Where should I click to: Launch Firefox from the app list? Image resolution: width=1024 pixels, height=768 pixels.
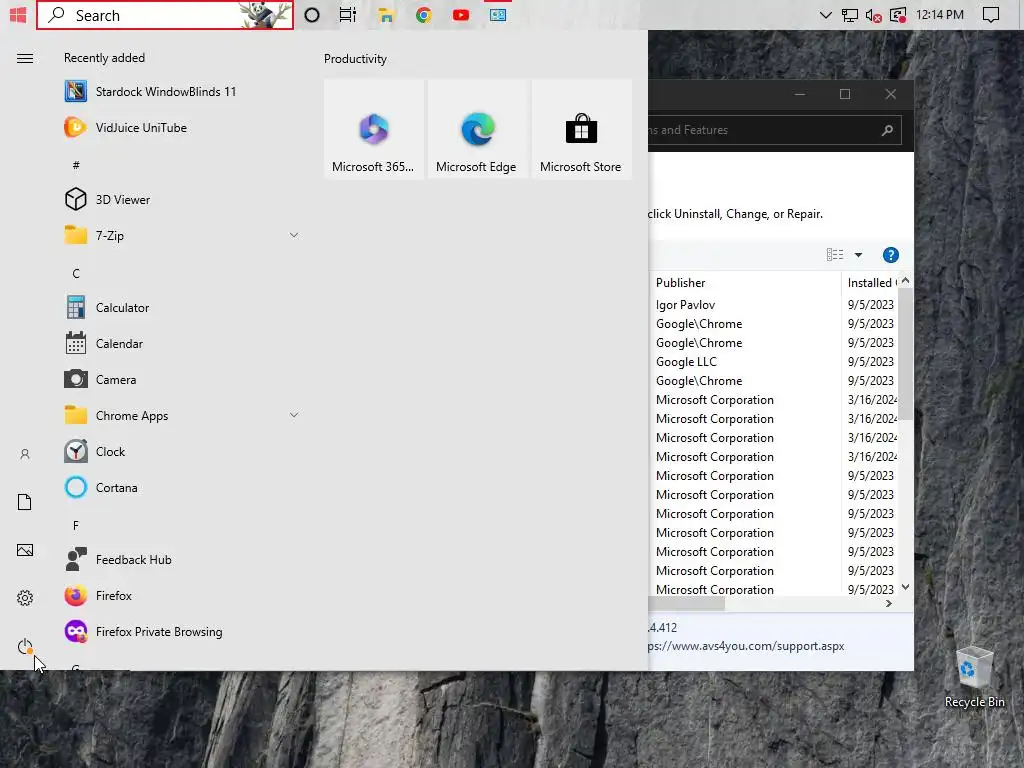pyautogui.click(x=183, y=595)
